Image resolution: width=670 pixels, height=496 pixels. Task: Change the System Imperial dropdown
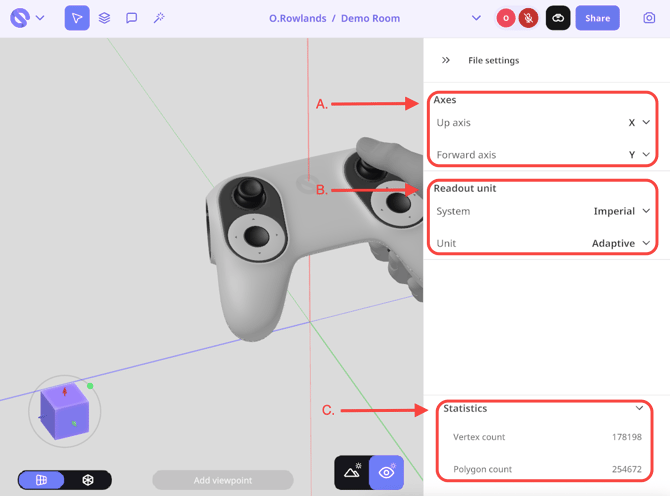[622, 211]
